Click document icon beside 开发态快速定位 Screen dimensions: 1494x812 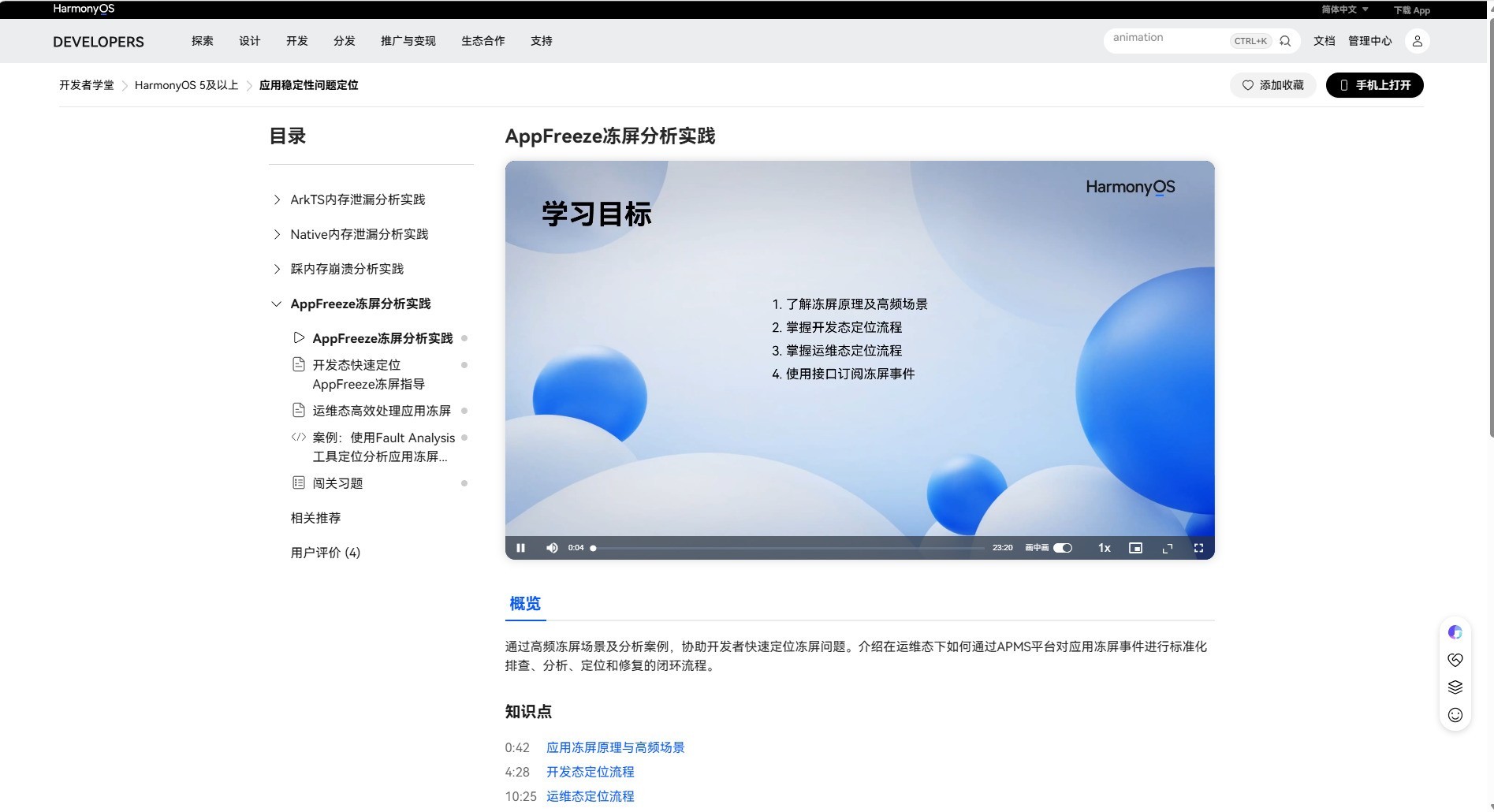point(299,364)
